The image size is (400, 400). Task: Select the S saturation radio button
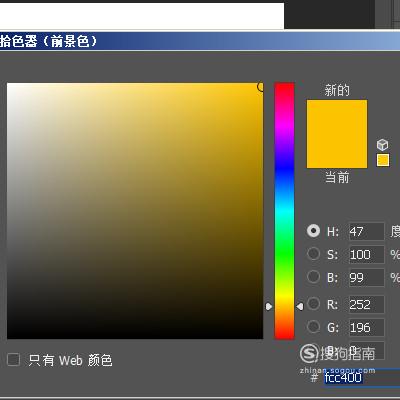(313, 254)
